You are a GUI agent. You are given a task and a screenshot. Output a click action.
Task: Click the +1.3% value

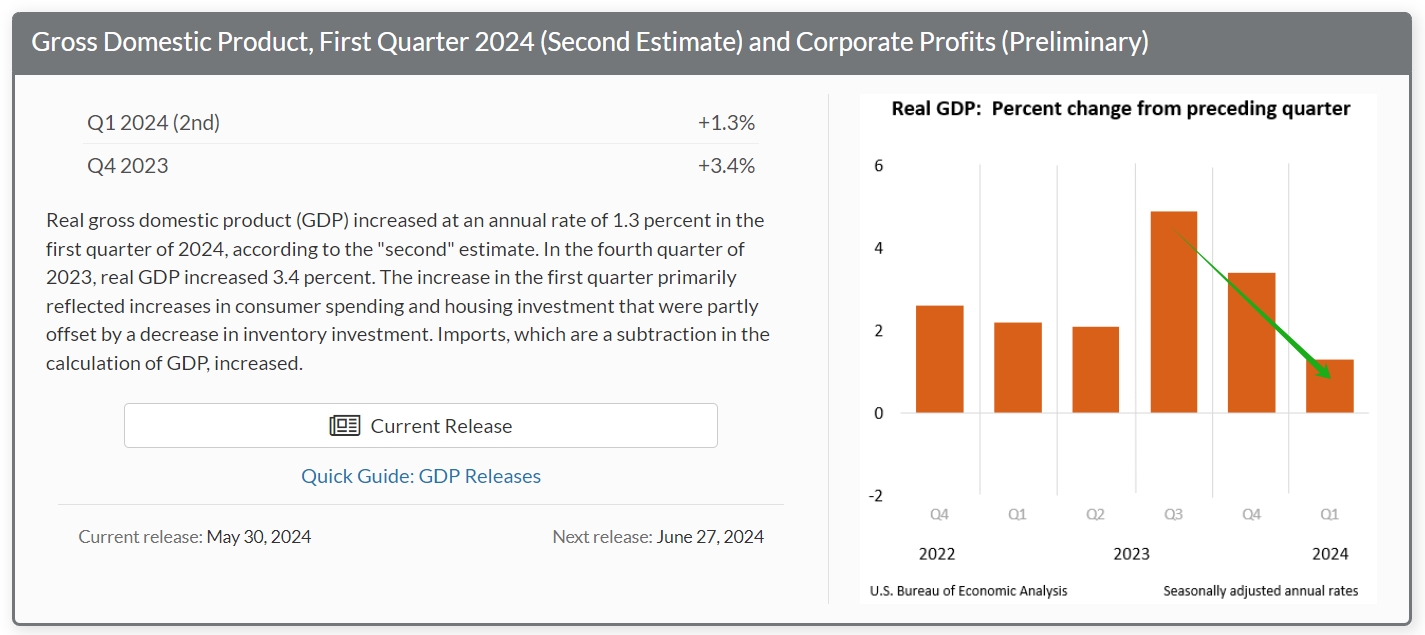coord(726,122)
